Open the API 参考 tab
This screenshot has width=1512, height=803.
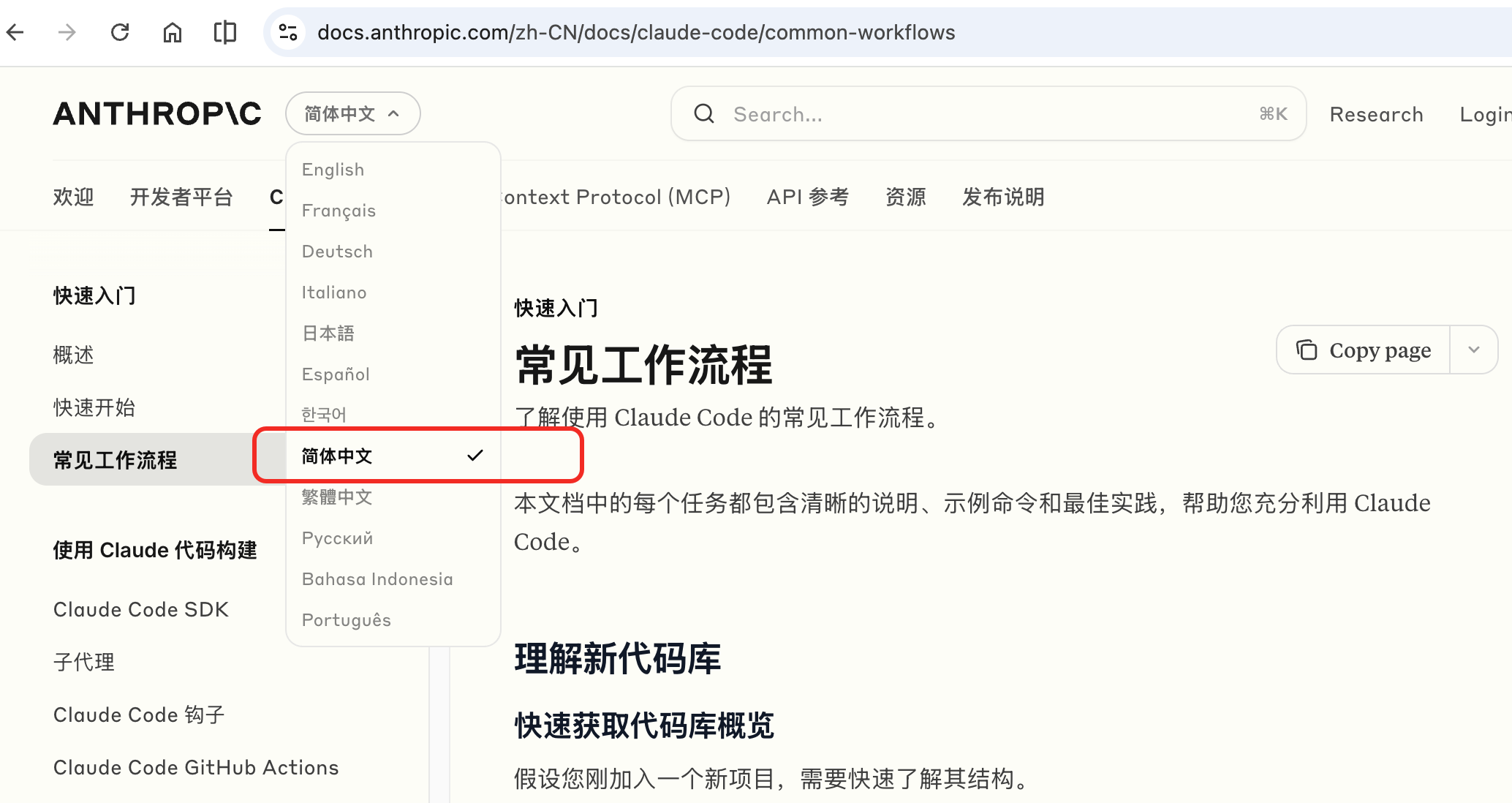[808, 197]
